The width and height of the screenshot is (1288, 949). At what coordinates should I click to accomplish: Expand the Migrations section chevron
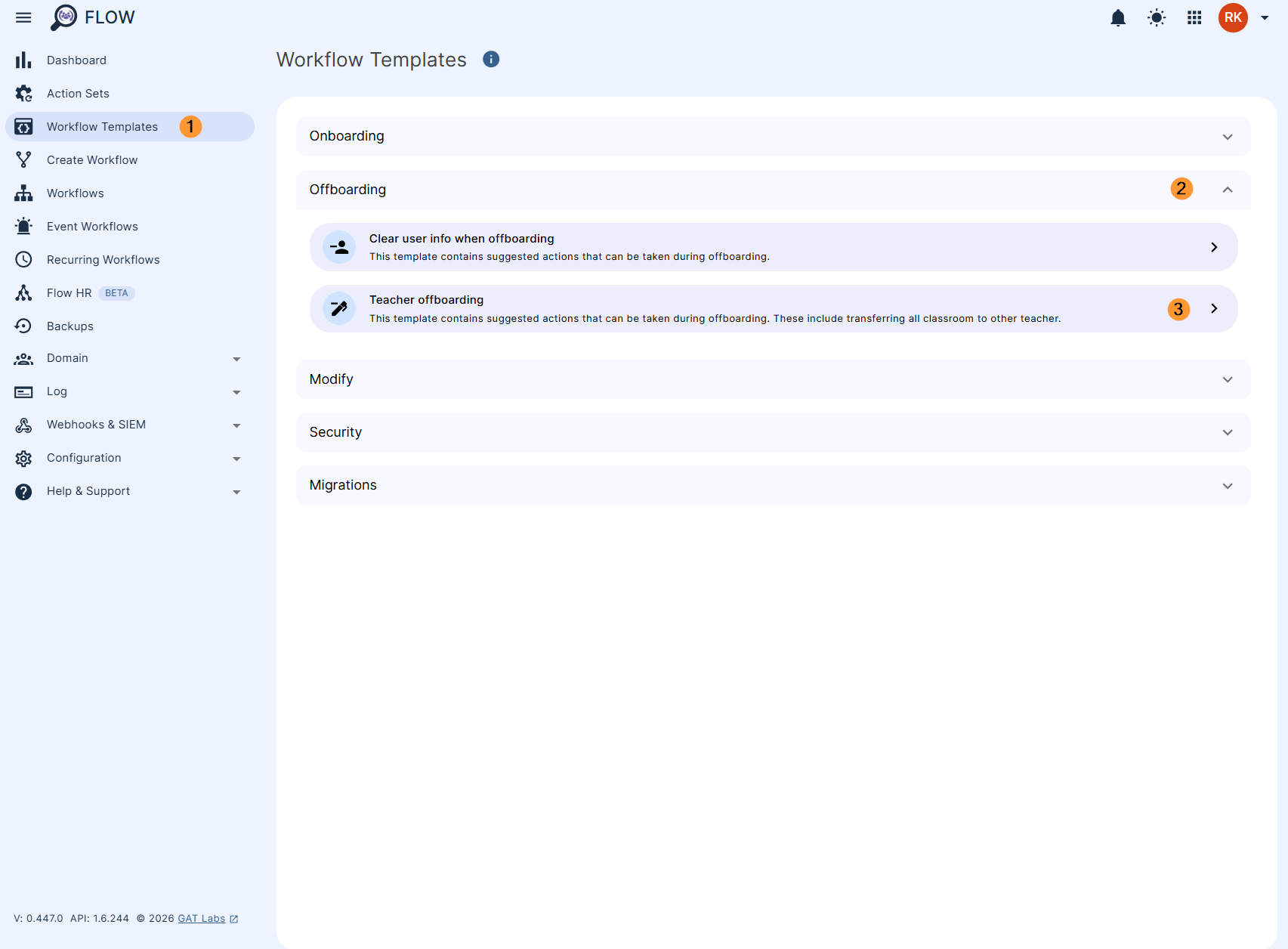coord(1228,486)
